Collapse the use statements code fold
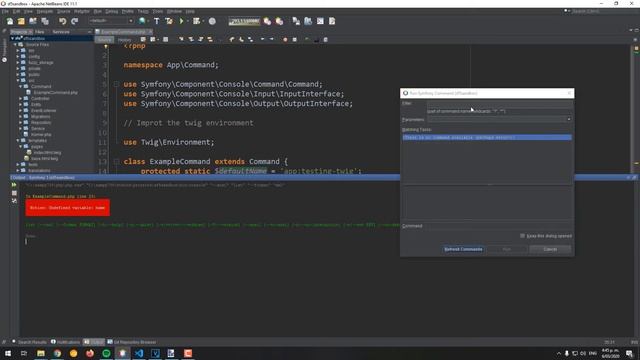The height and width of the screenshot is (360, 640). click(116, 84)
